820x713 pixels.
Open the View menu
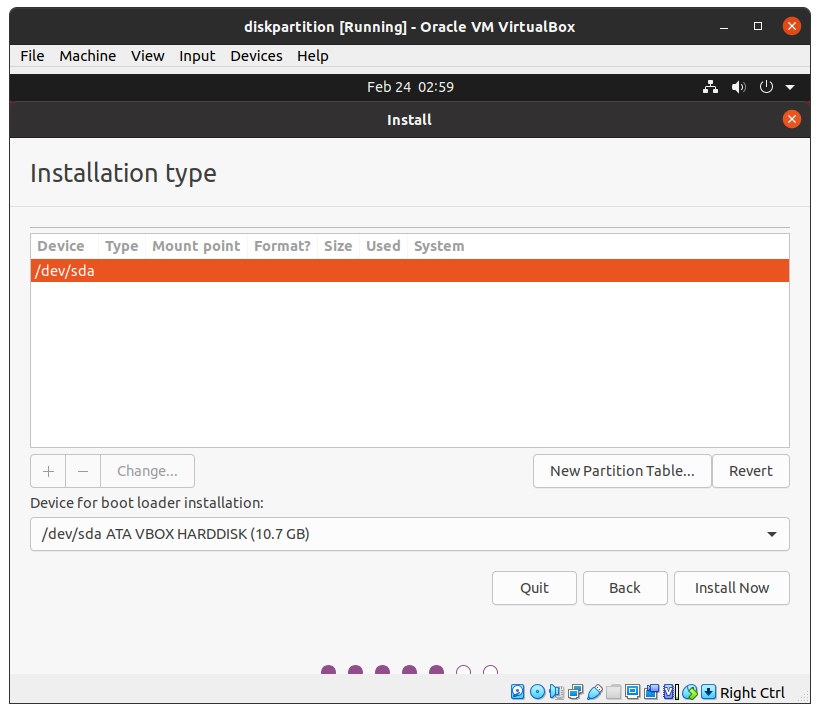point(147,56)
